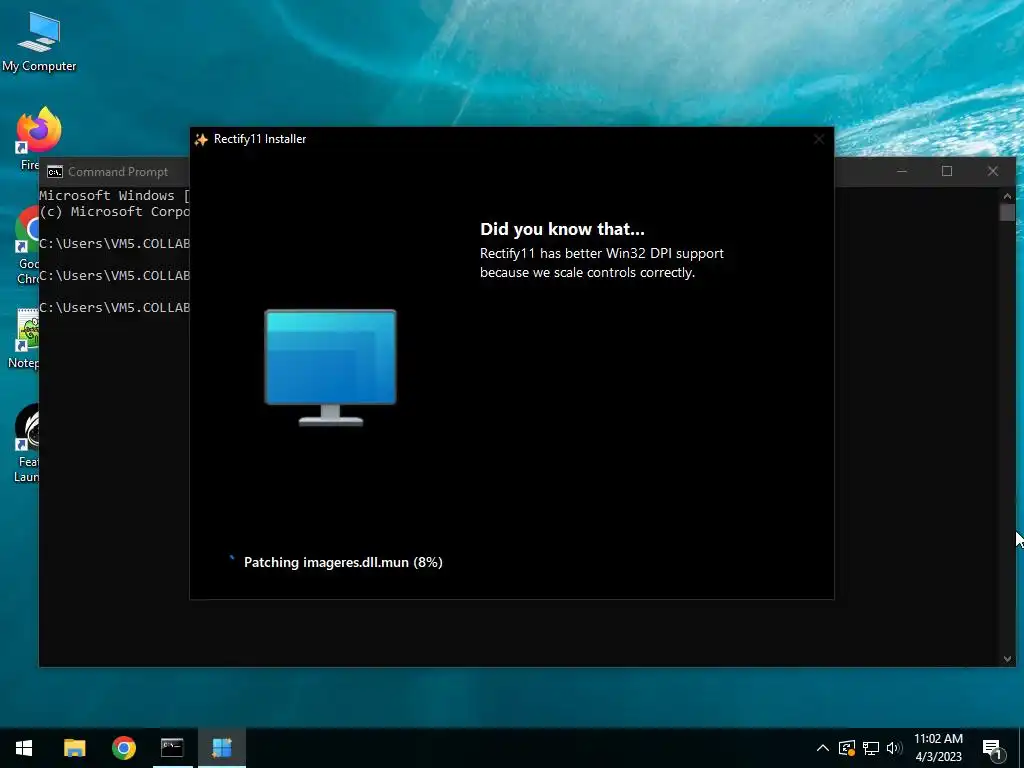Click the disabled Rectify11 Installer close button
The width and height of the screenshot is (1024, 768).
pos(819,139)
